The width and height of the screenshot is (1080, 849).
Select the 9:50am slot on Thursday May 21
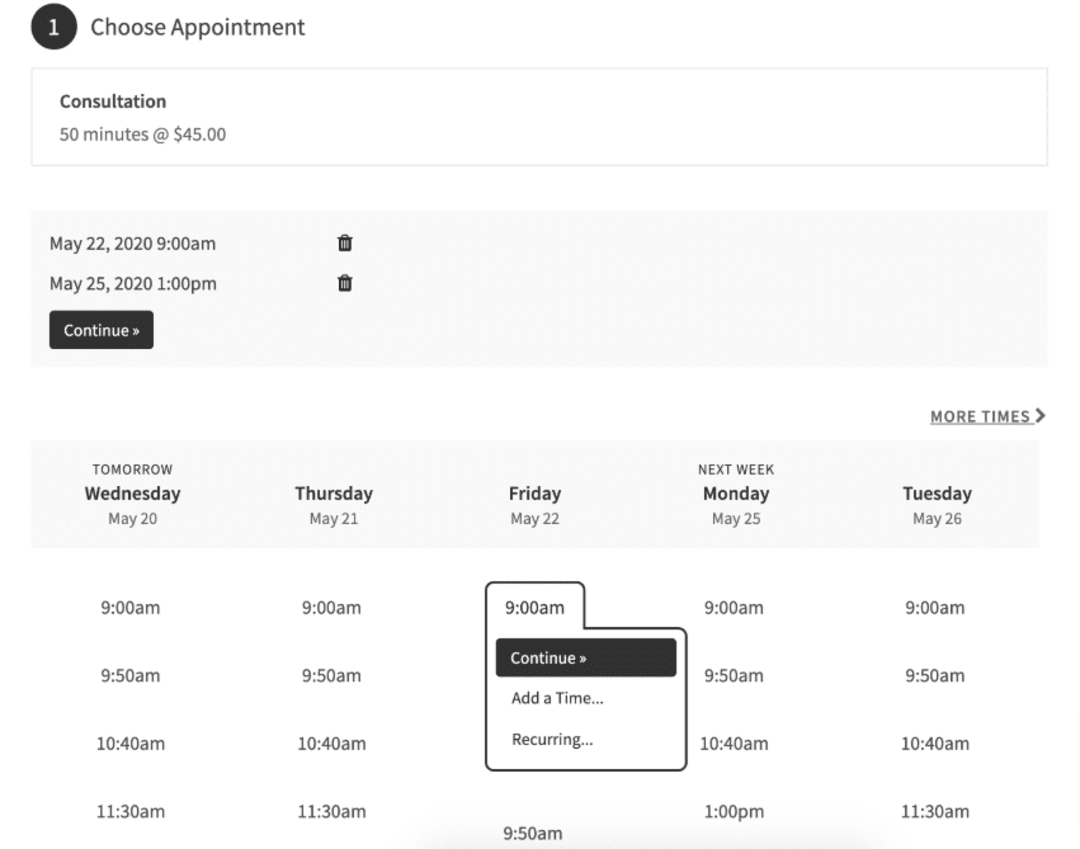[333, 675]
